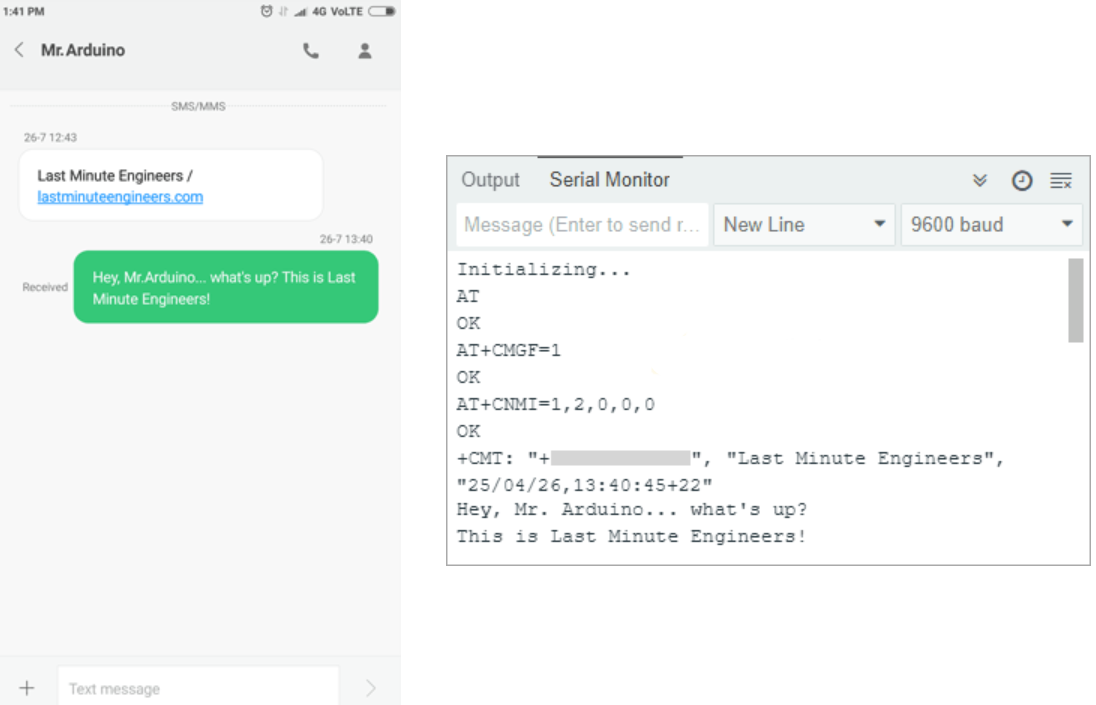Click the Serial Monitor message input box
The height and width of the screenshot is (705, 1096).
(x=582, y=225)
